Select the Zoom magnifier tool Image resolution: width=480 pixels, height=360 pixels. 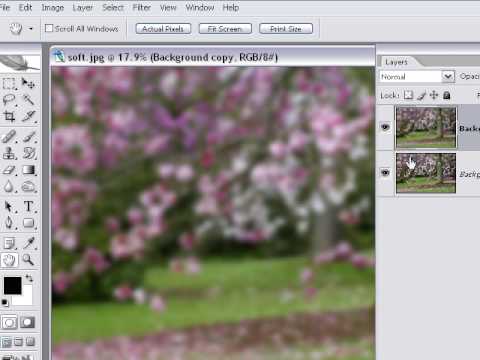29,259
